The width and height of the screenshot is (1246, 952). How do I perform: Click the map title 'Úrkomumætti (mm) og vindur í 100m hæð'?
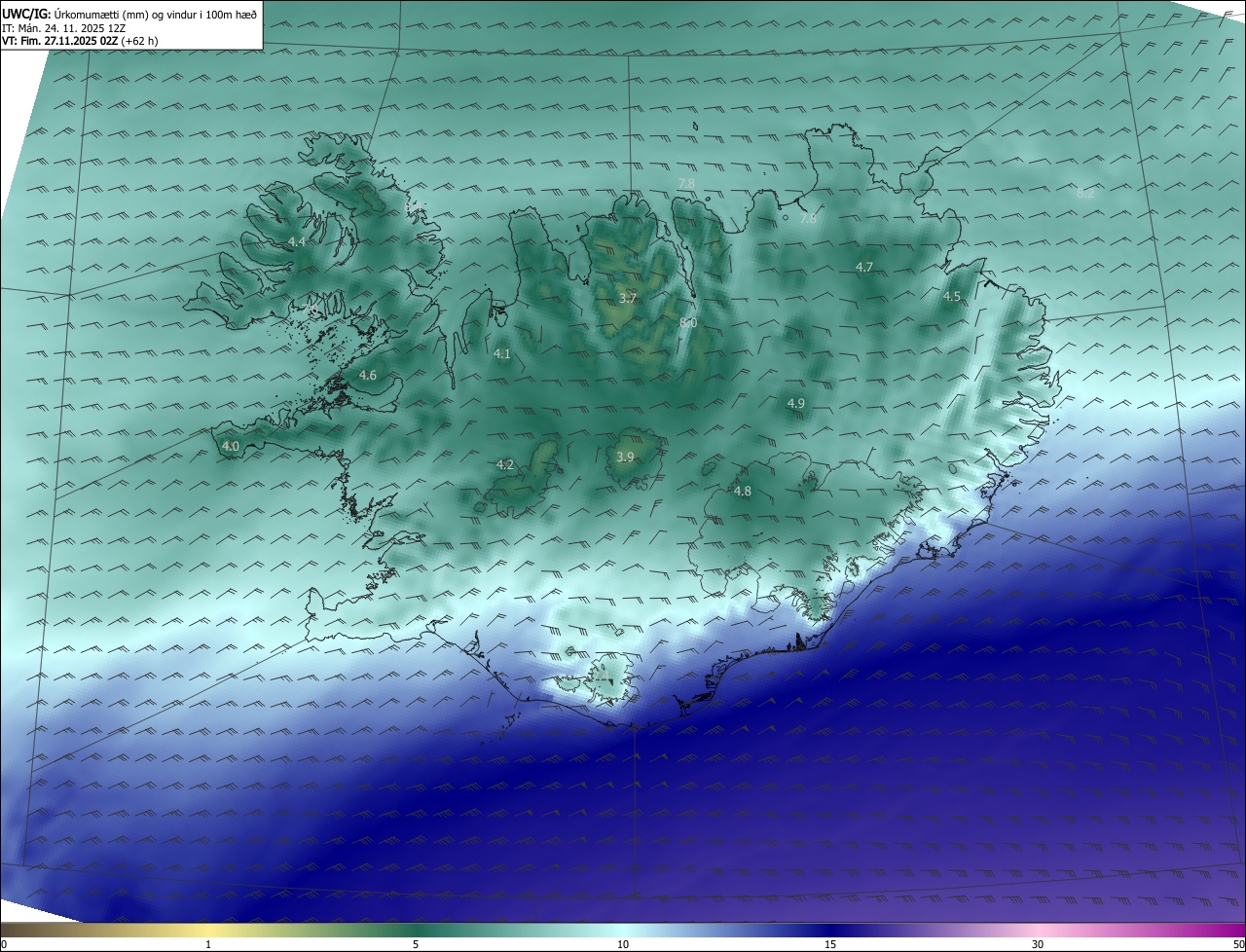[x=156, y=14]
